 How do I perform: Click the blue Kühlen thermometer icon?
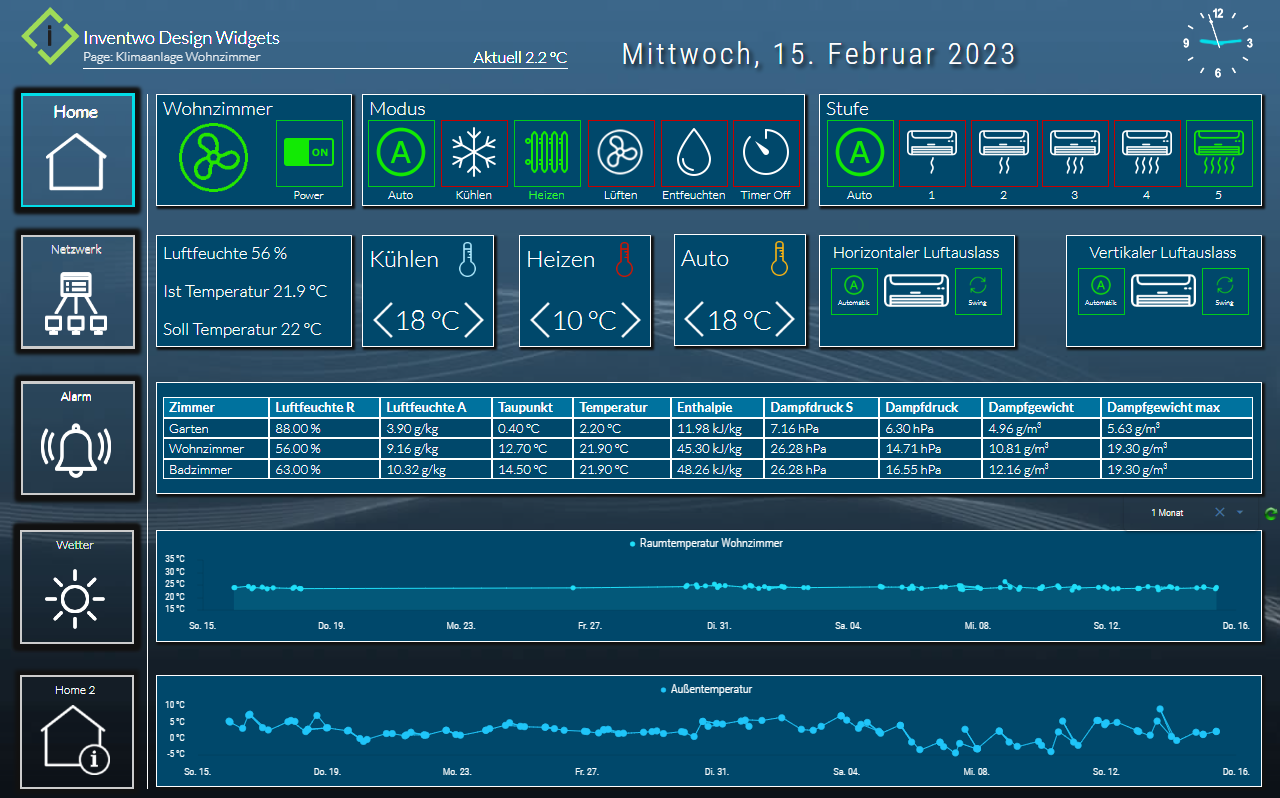point(468,259)
